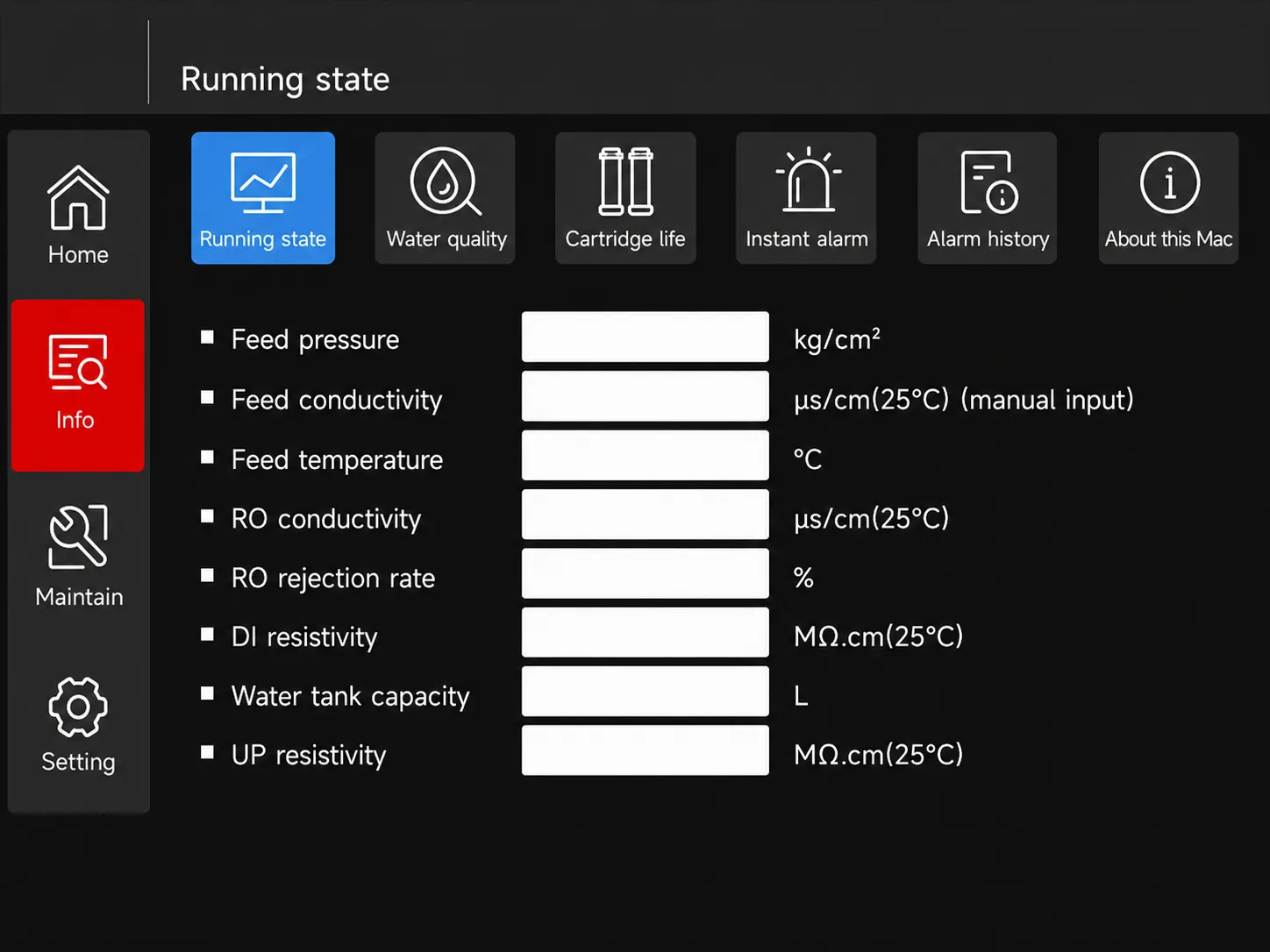Click the Running state page title
This screenshot has height=952, width=1270.
point(285,79)
